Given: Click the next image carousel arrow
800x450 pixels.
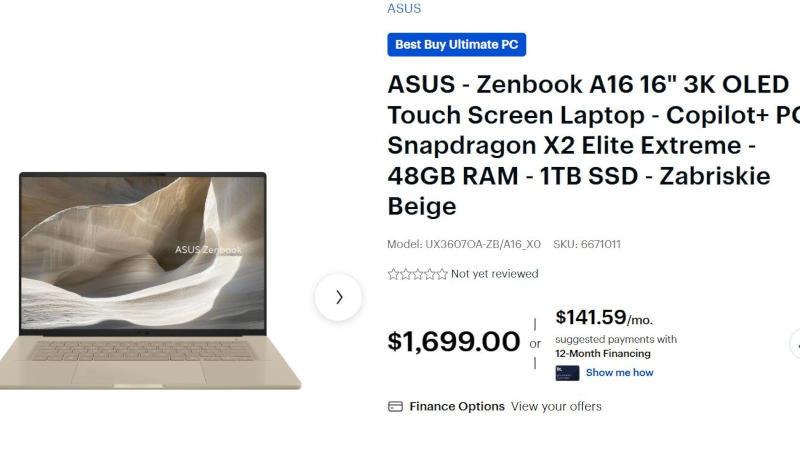Looking at the screenshot, I should pos(338,297).
